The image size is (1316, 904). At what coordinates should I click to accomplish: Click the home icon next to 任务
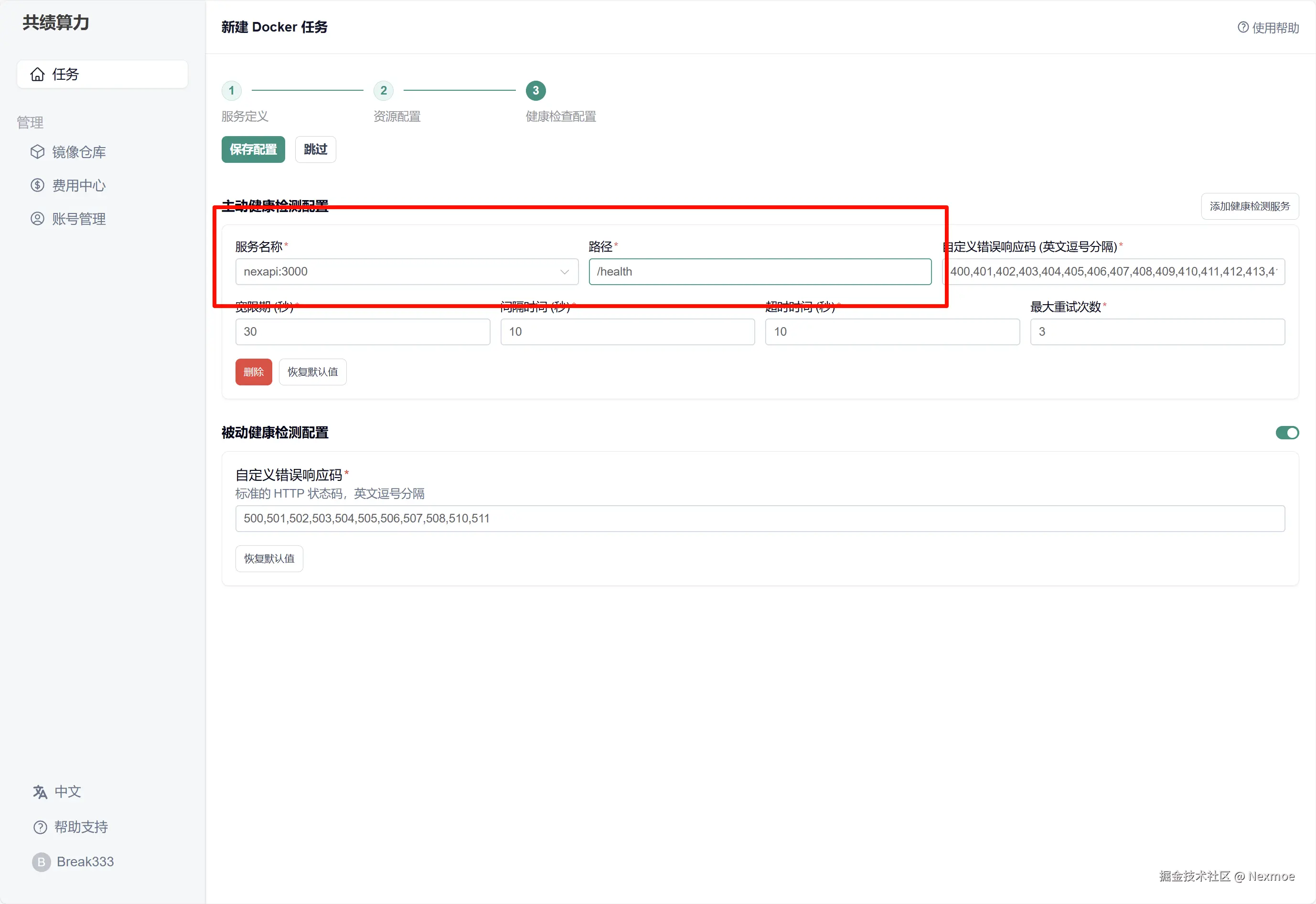(x=37, y=74)
